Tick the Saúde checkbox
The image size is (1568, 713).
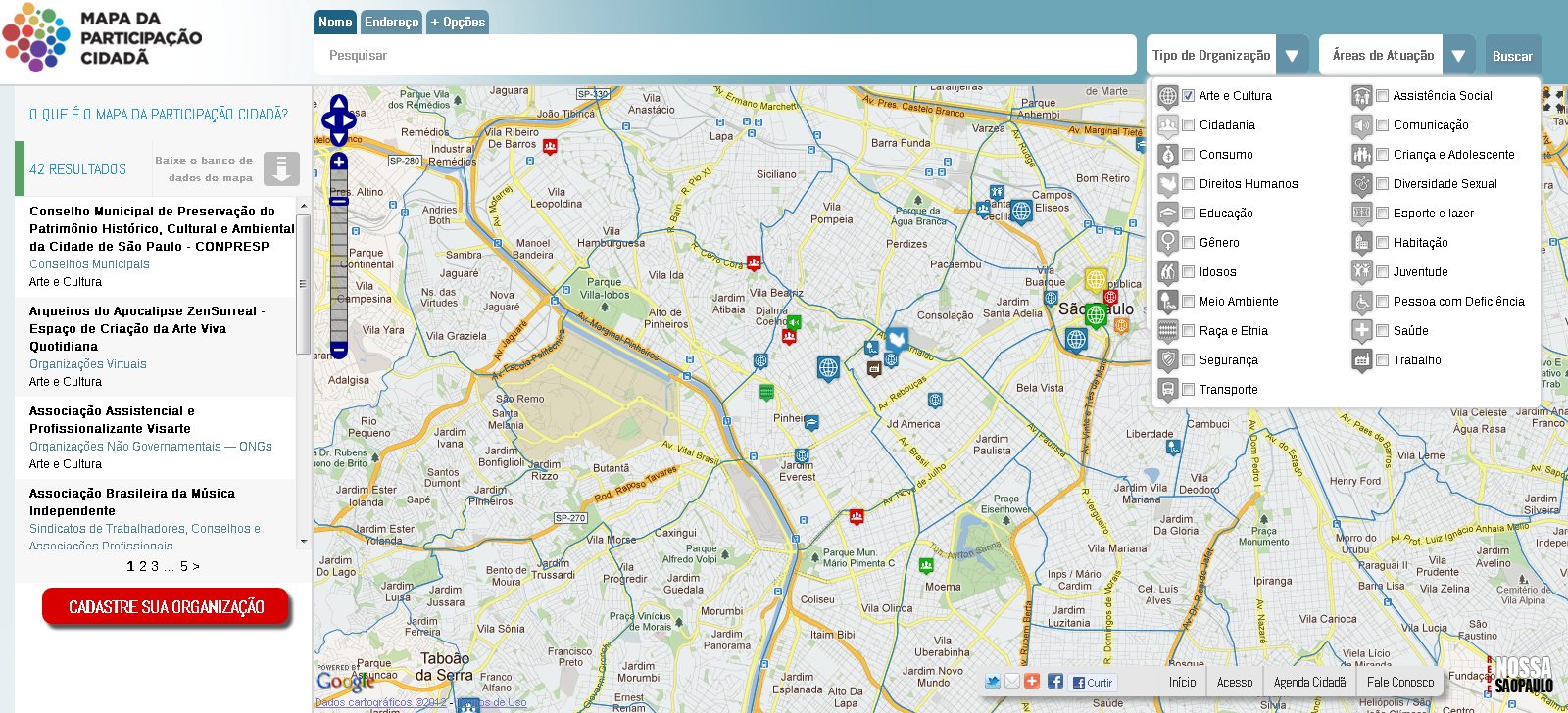point(1382,331)
